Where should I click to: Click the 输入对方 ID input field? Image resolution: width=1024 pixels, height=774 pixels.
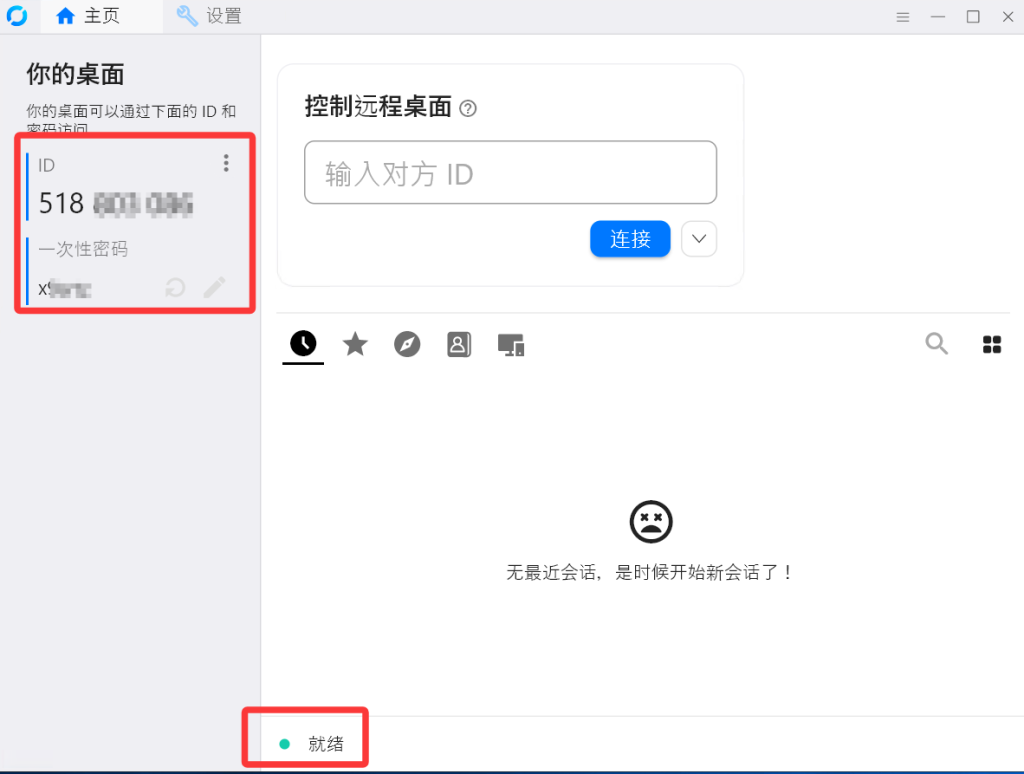coord(510,173)
